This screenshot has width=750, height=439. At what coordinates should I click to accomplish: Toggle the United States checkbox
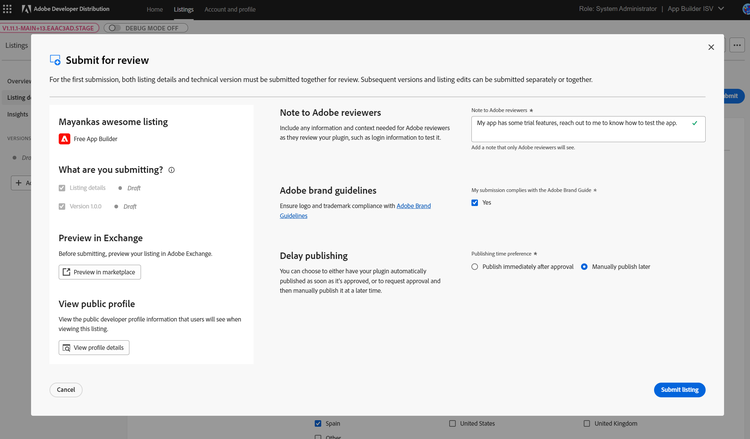pyautogui.click(x=452, y=423)
